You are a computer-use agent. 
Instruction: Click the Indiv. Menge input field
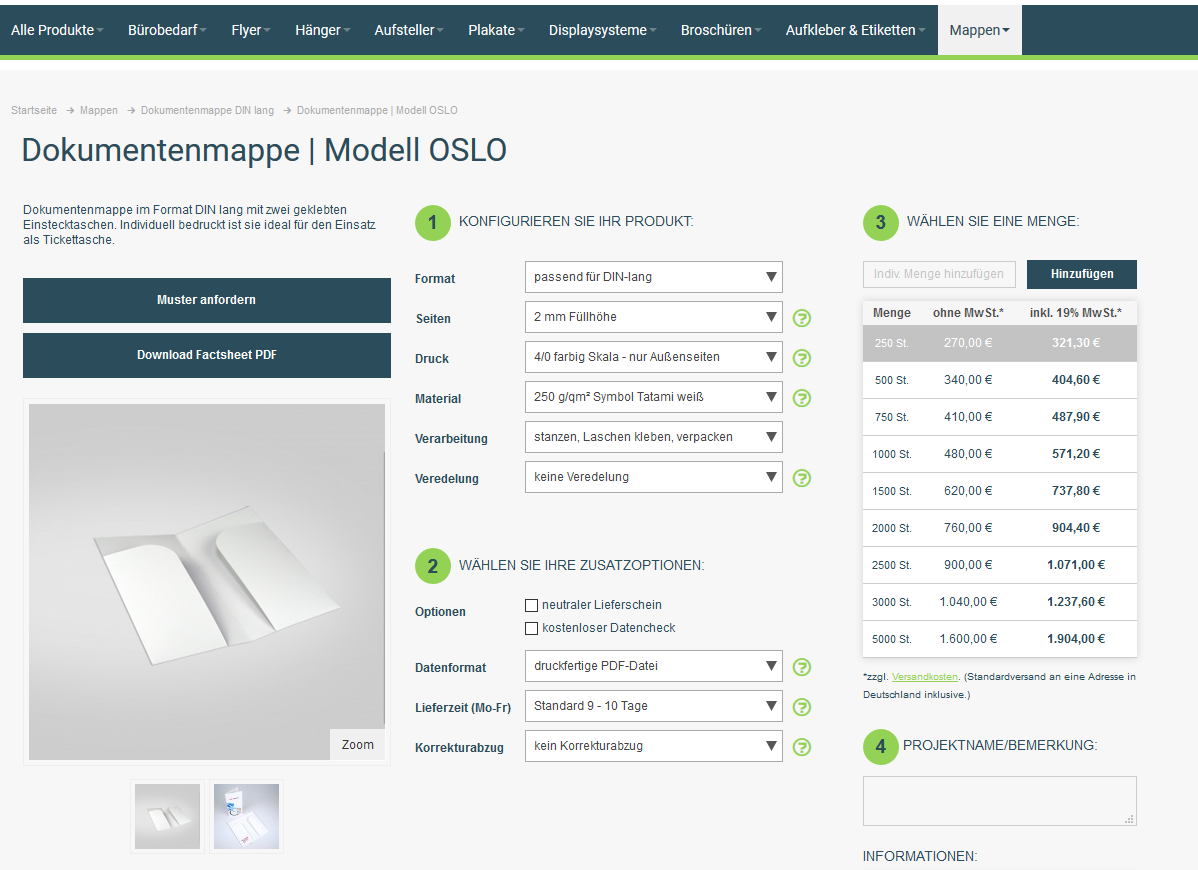coord(939,274)
